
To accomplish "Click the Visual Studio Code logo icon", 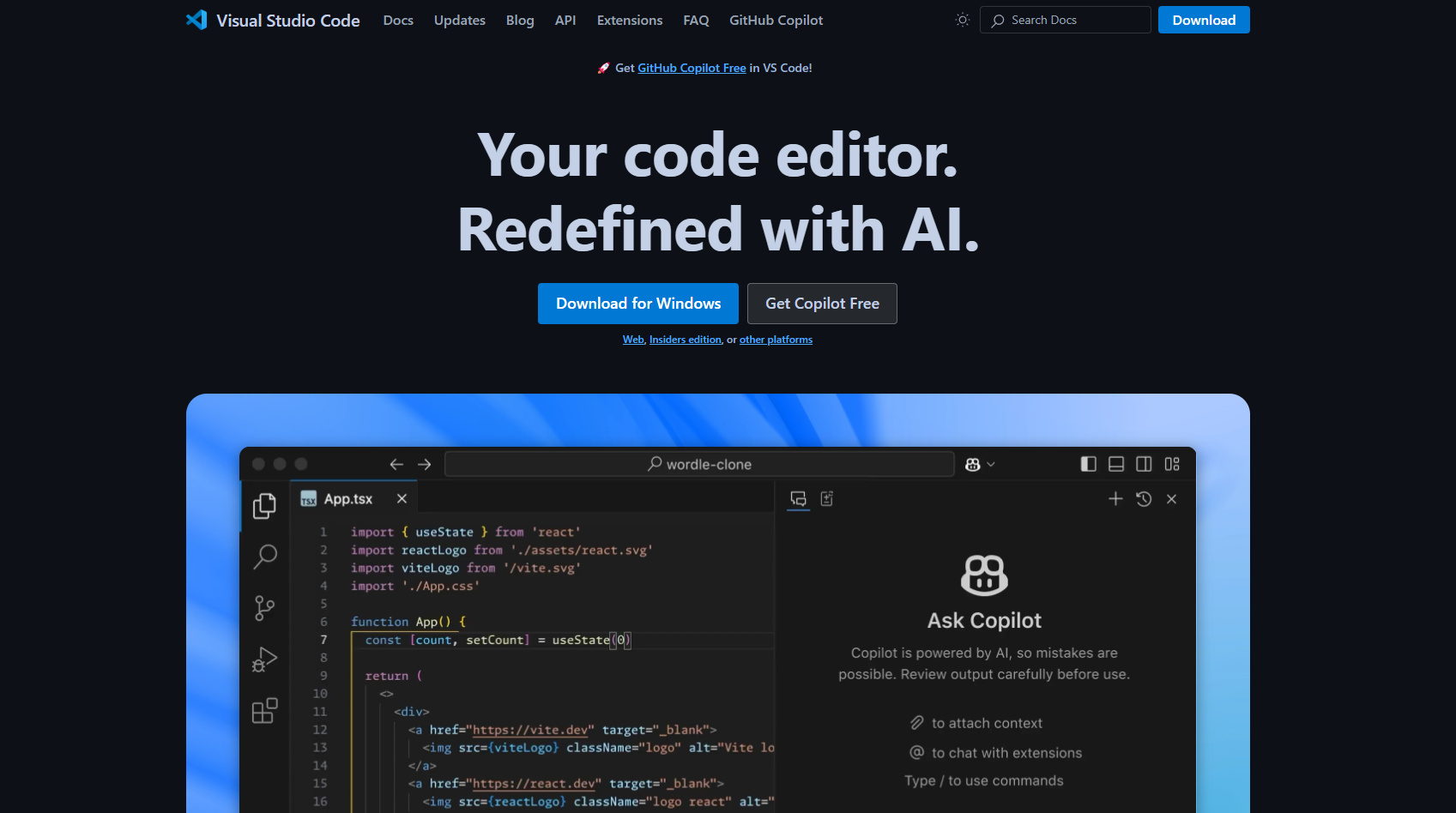I will [x=196, y=20].
